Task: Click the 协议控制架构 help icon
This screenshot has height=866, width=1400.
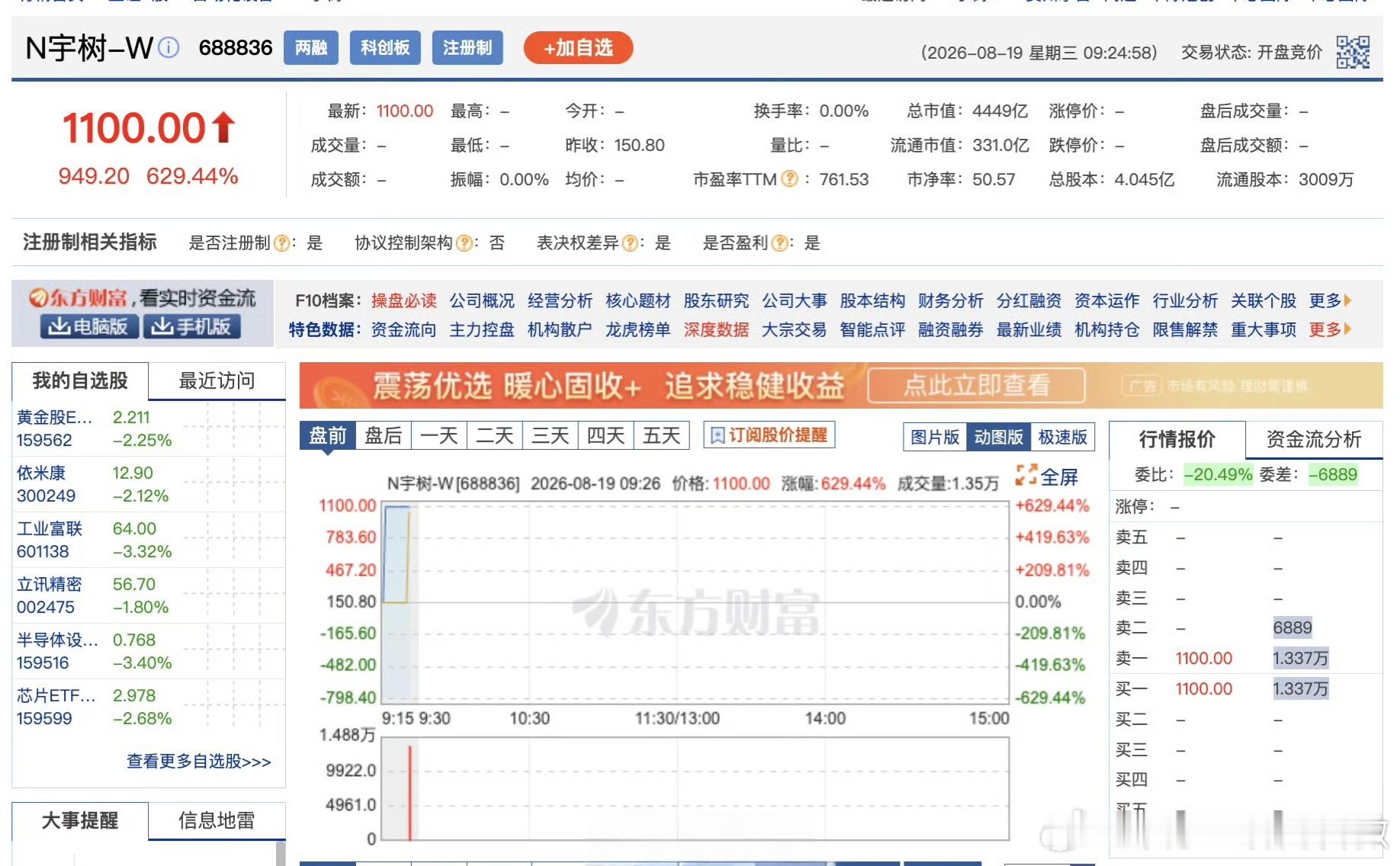Action: tap(463, 243)
